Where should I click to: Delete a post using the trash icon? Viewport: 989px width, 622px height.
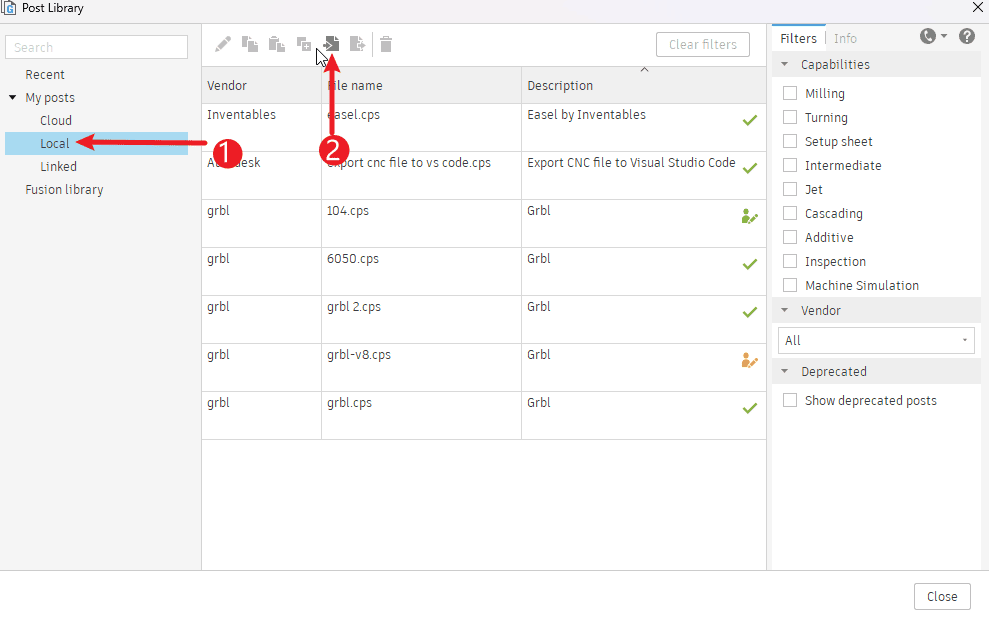coord(385,43)
